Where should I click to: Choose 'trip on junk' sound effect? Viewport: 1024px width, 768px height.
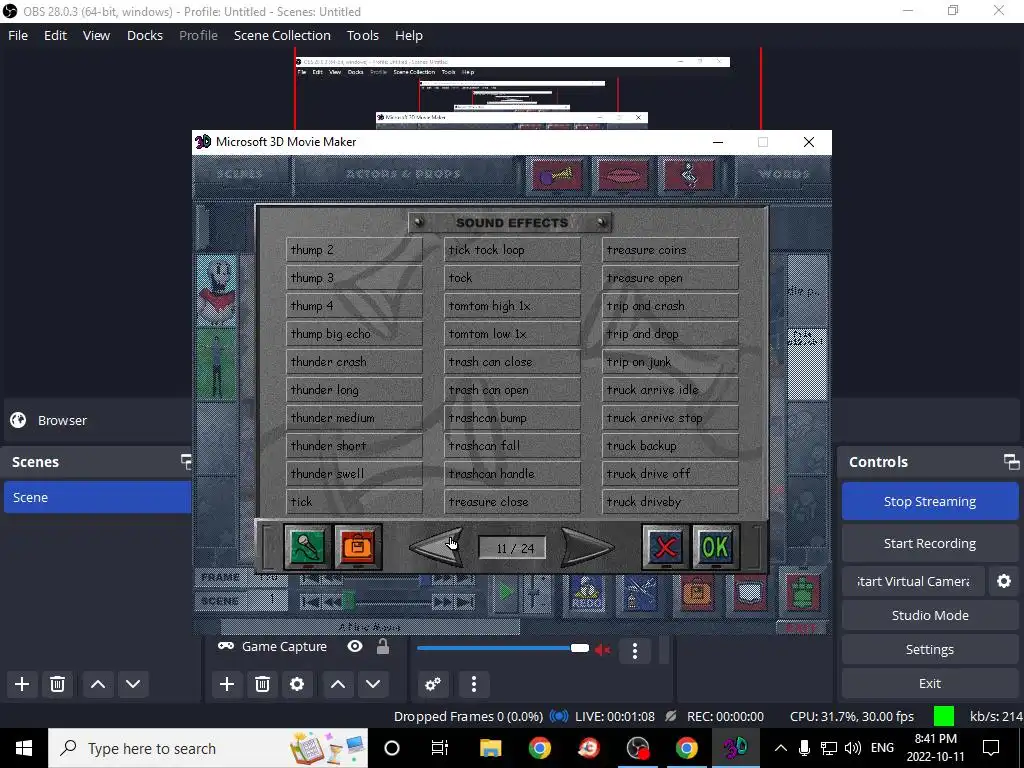pyautogui.click(x=670, y=362)
